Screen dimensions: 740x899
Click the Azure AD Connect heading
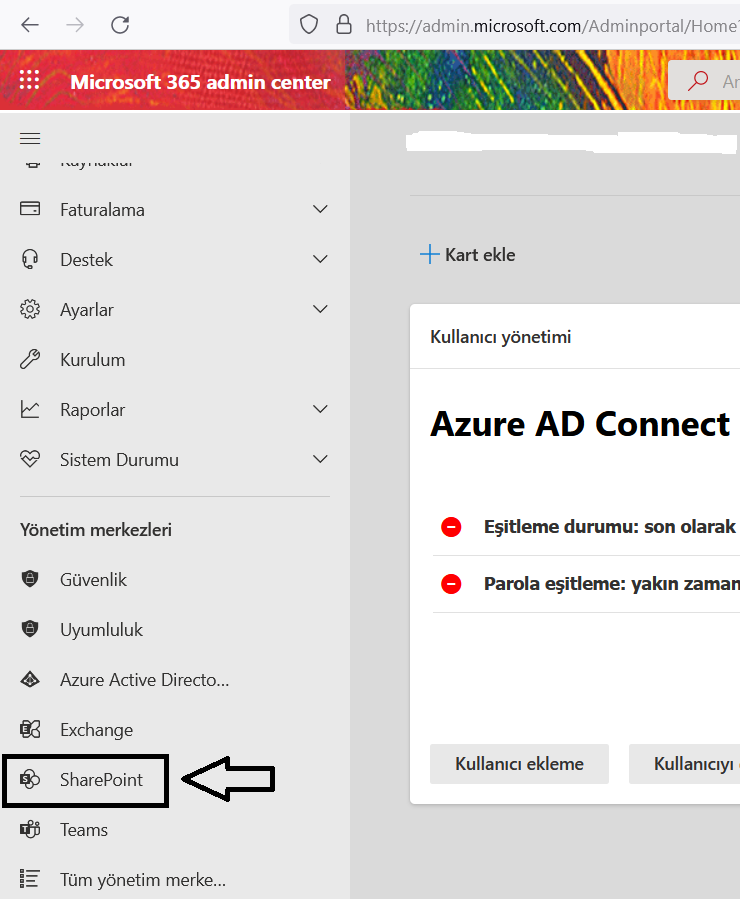(580, 424)
